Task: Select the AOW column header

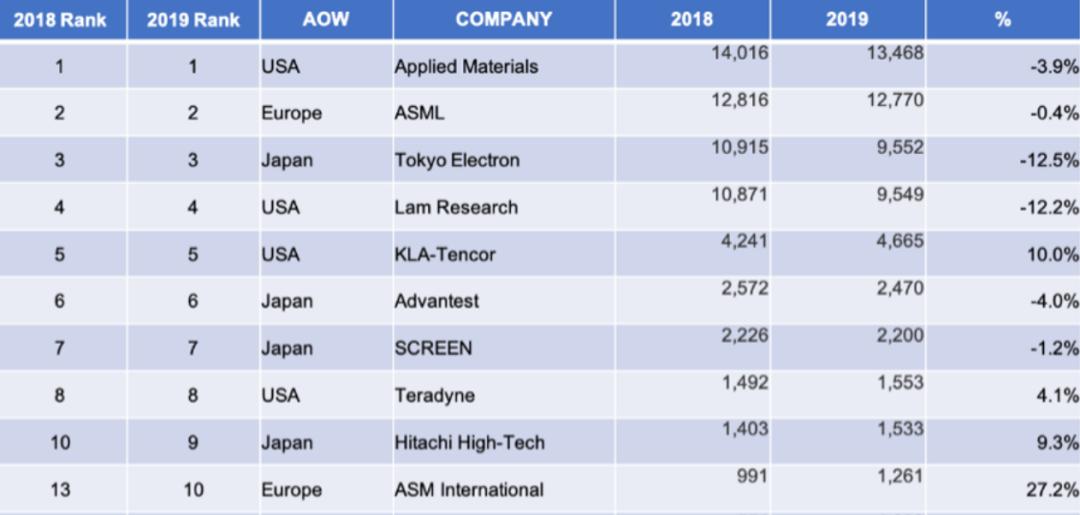Action: pos(325,19)
